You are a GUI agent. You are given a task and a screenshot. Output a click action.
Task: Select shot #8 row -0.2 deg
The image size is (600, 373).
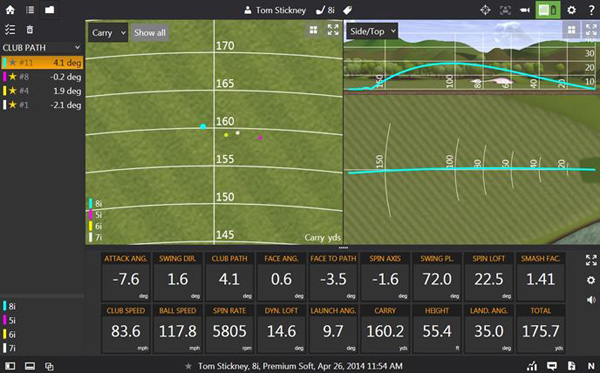click(42, 77)
